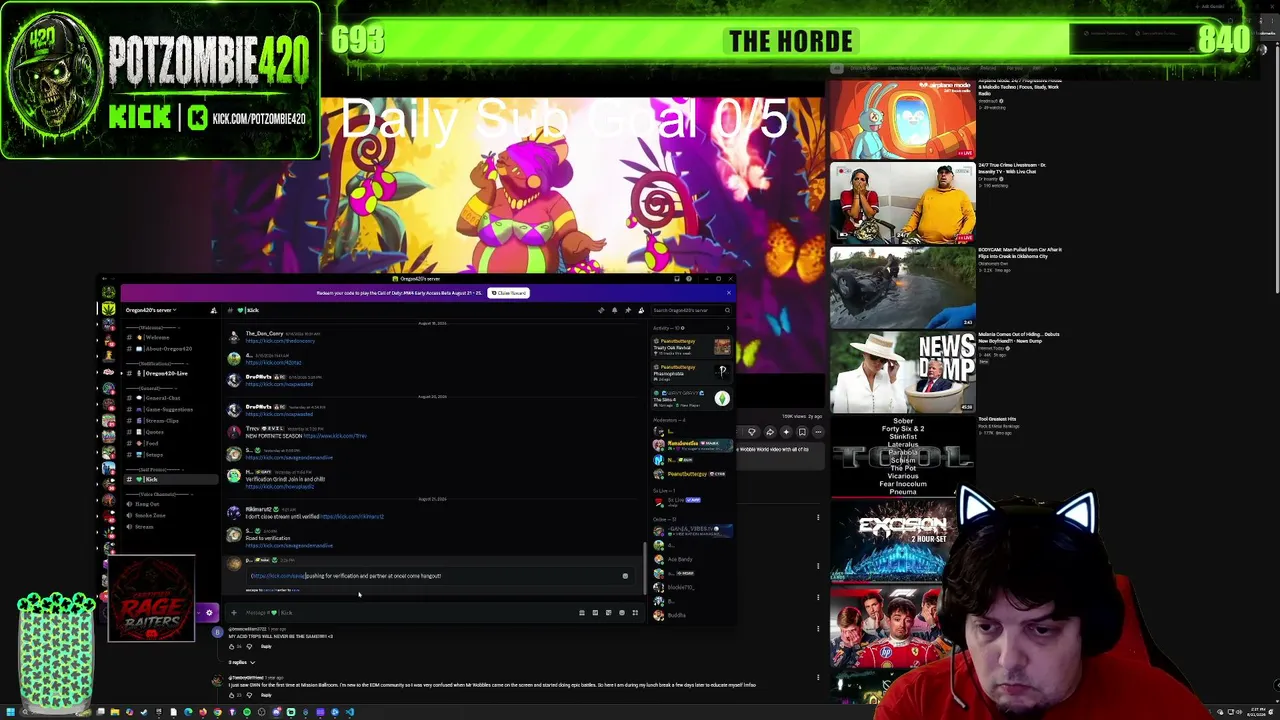Open the Discord inbox icon in the title bar

(677, 279)
